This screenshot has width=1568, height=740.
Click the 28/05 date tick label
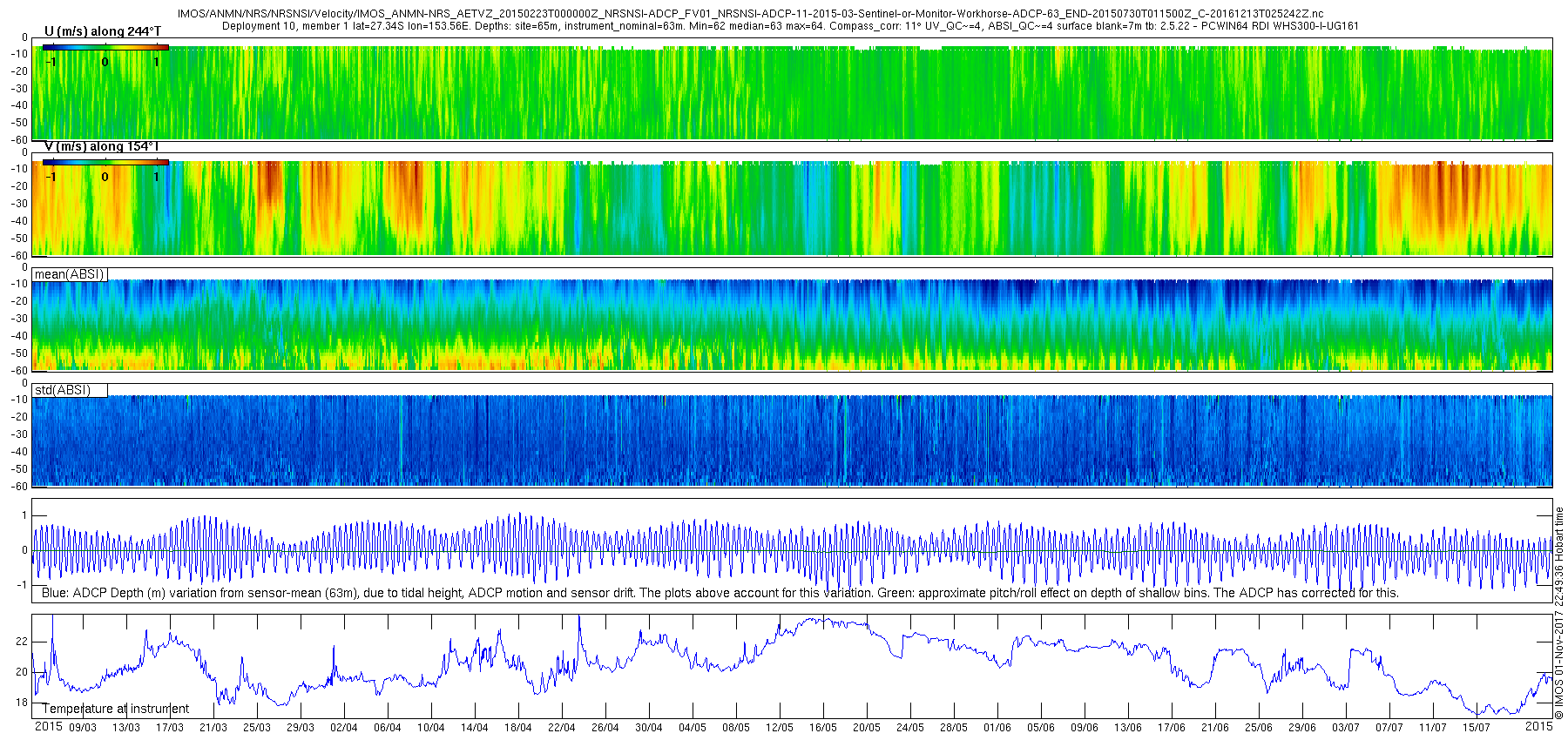click(x=954, y=728)
